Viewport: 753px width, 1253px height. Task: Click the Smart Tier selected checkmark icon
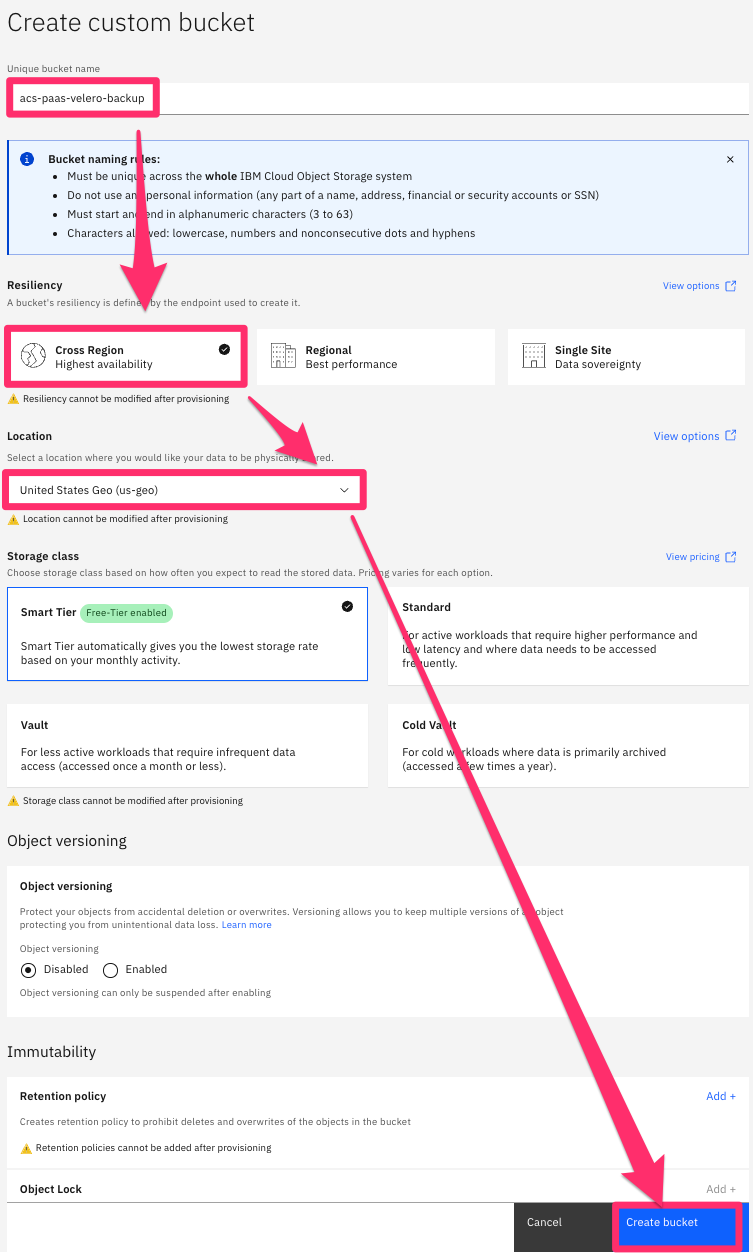[347, 606]
